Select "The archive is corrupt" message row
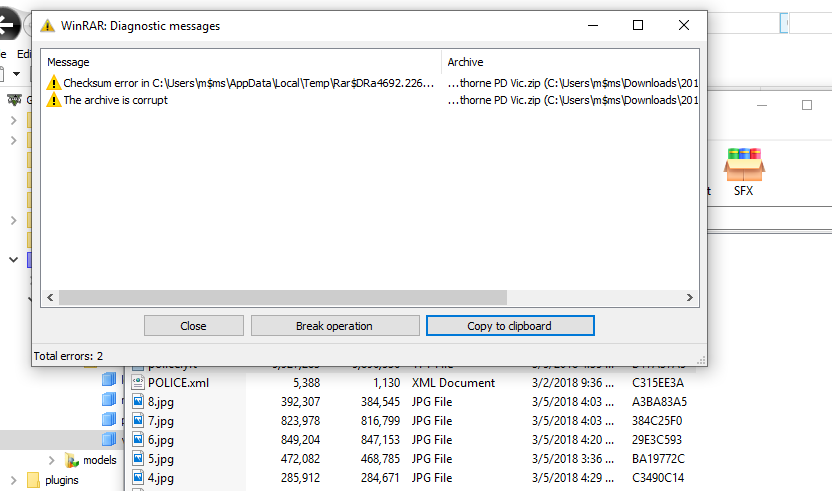The width and height of the screenshot is (832, 491). [x=370, y=100]
